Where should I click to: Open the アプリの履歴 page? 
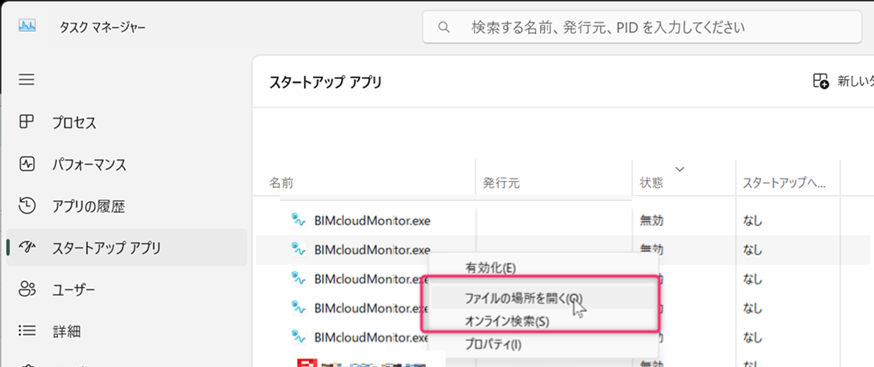point(127,206)
